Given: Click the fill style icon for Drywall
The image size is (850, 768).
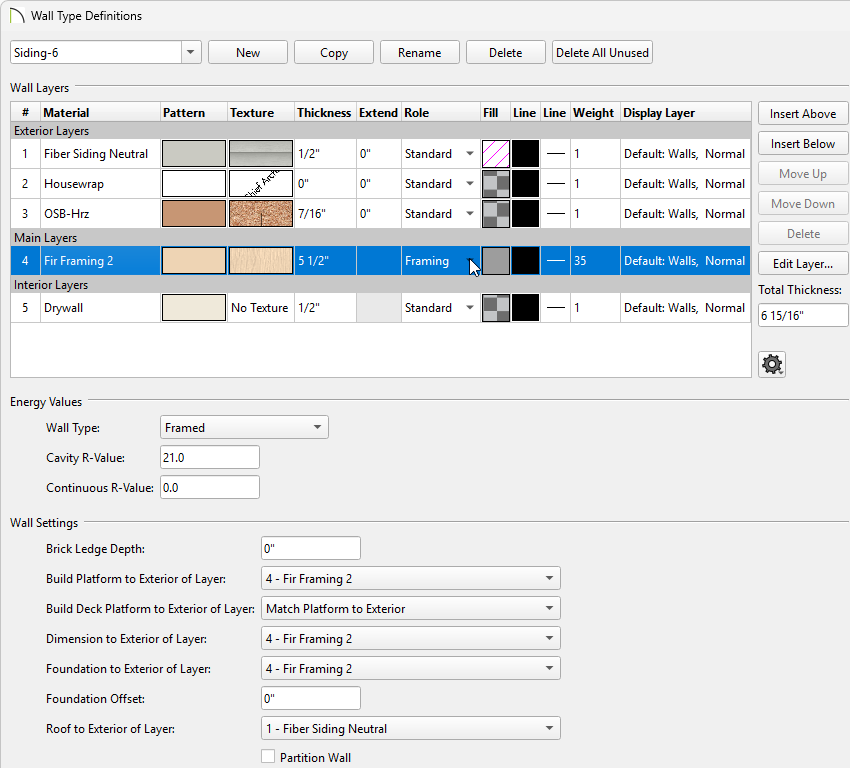Looking at the screenshot, I should point(495,308).
